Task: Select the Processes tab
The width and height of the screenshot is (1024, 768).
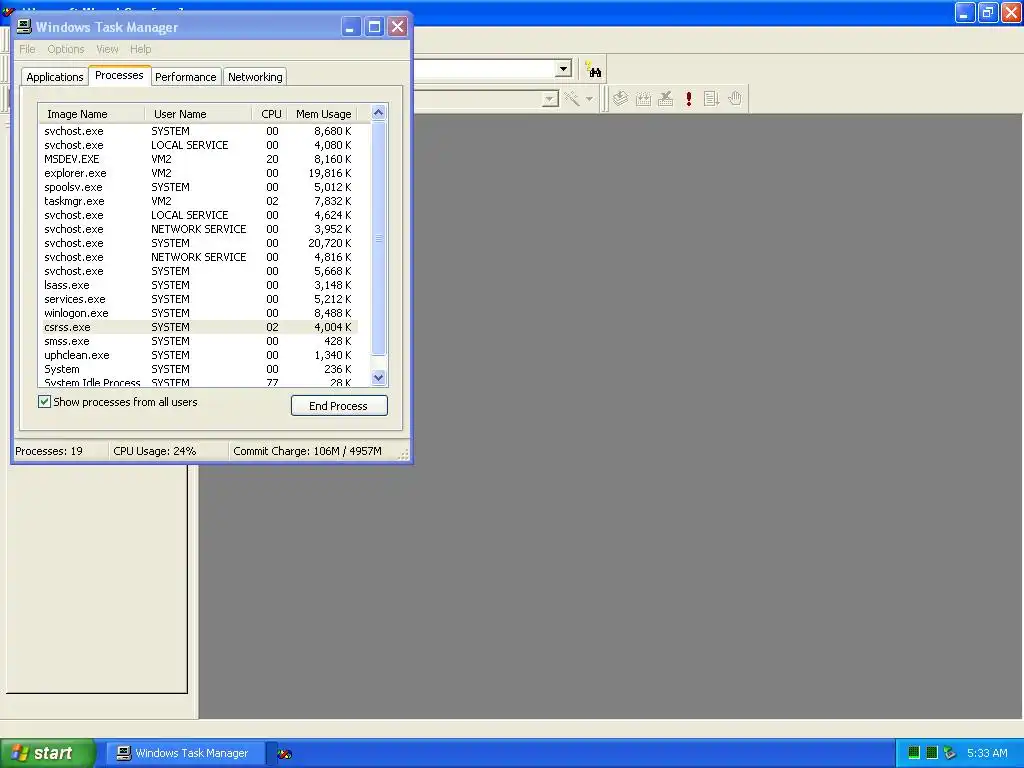Action: tap(120, 75)
